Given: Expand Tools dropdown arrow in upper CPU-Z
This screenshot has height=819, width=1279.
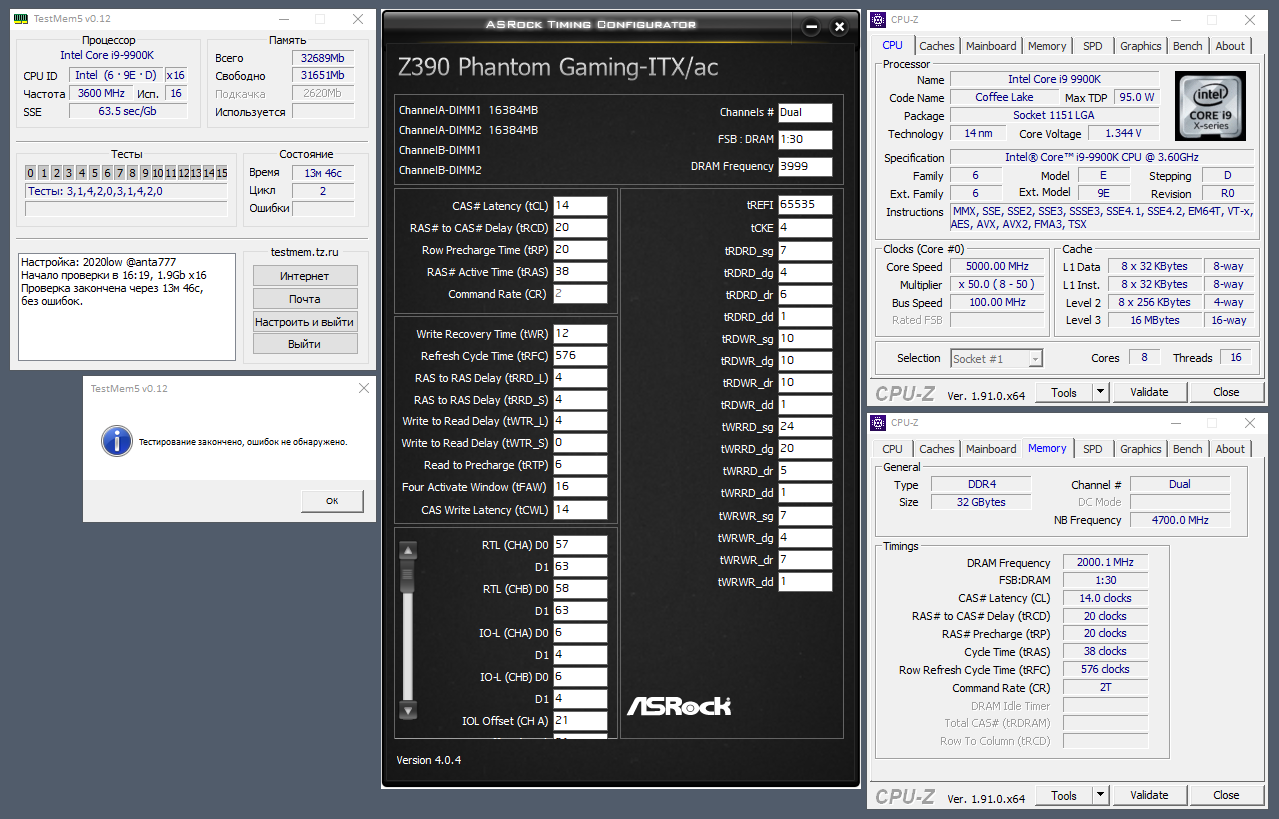Looking at the screenshot, I should (1100, 392).
